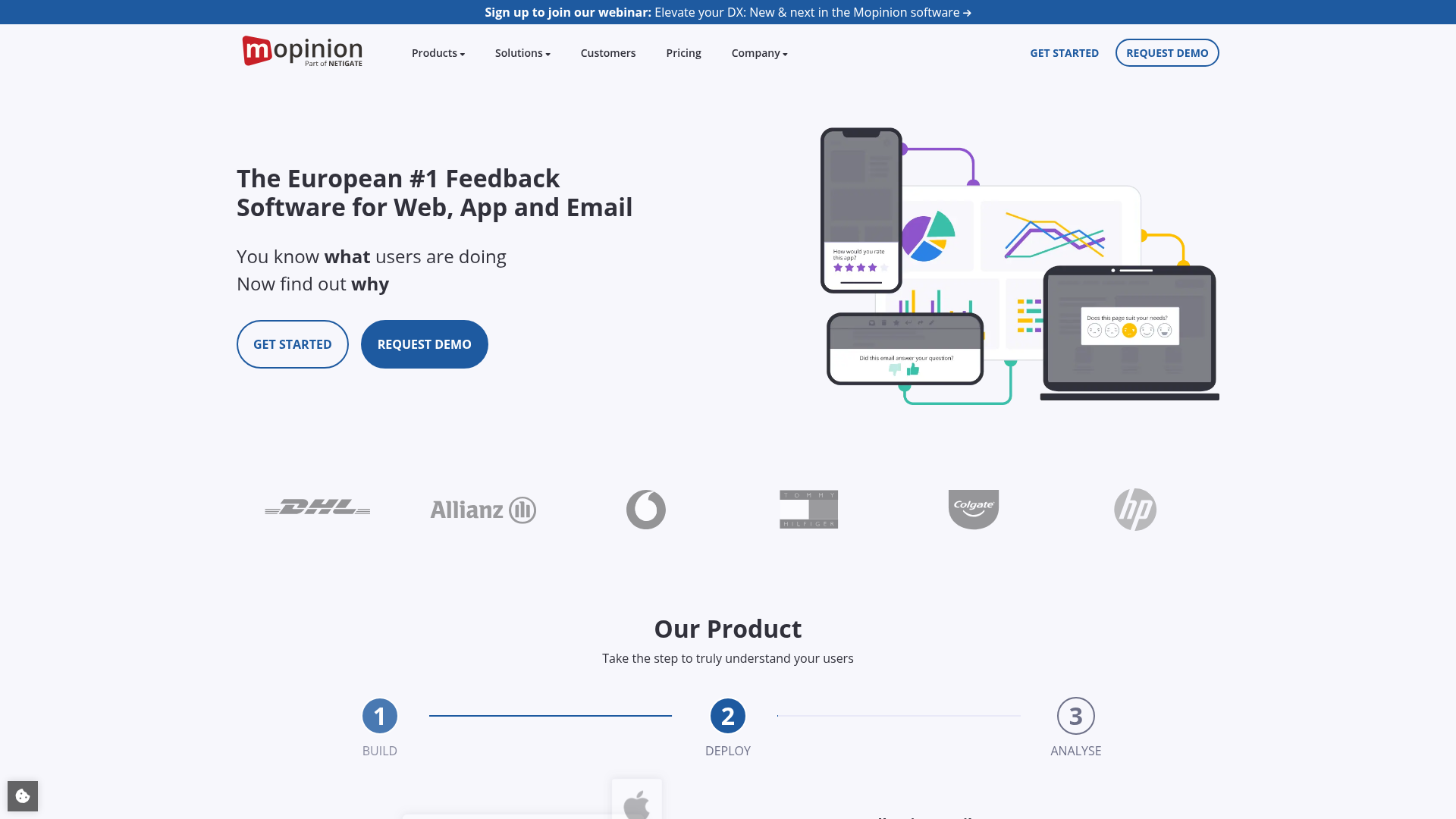Open the Pricing page
Screen dimensions: 1456x819
[683, 52]
